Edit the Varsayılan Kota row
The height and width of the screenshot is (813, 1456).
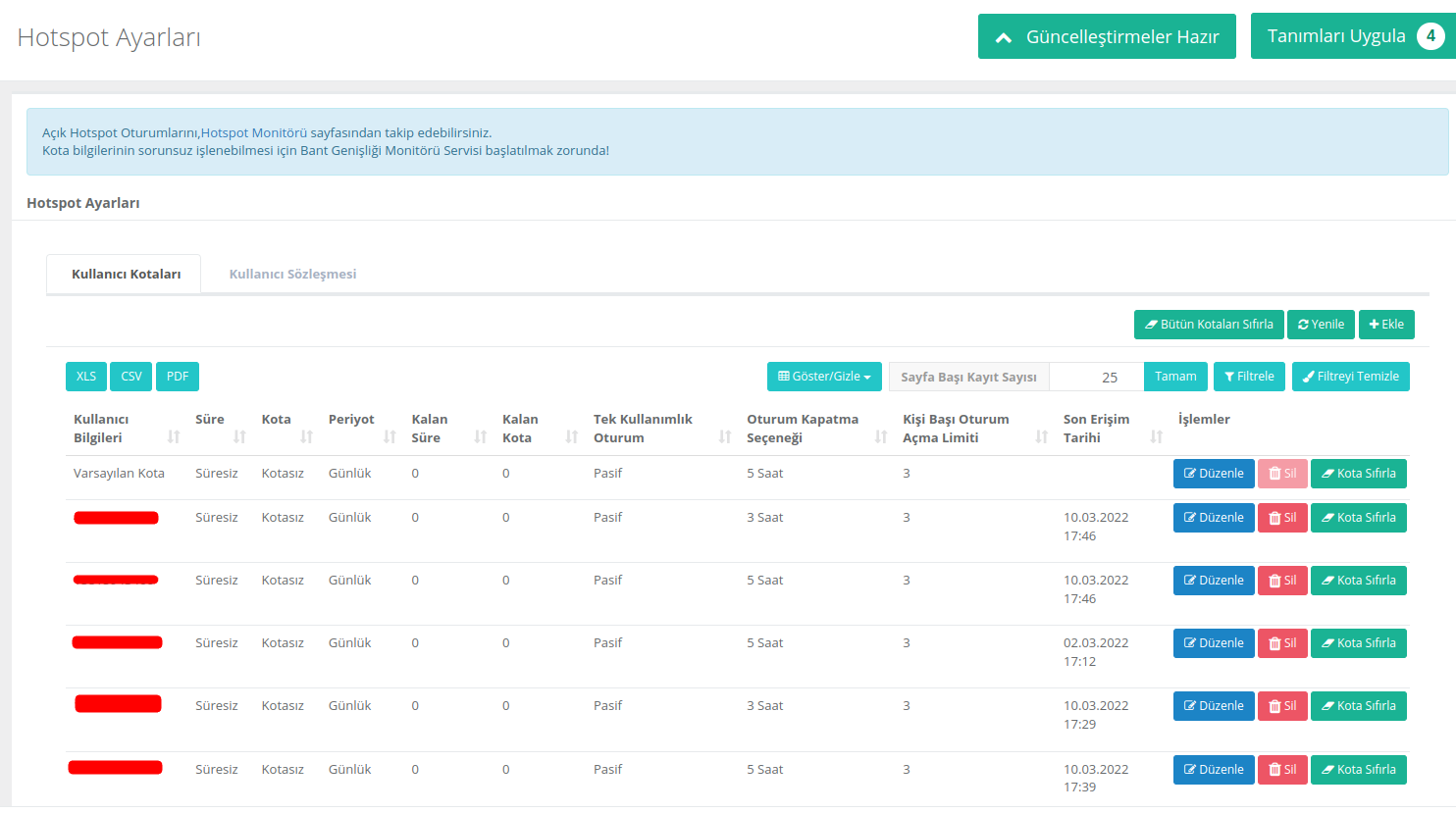(1214, 474)
